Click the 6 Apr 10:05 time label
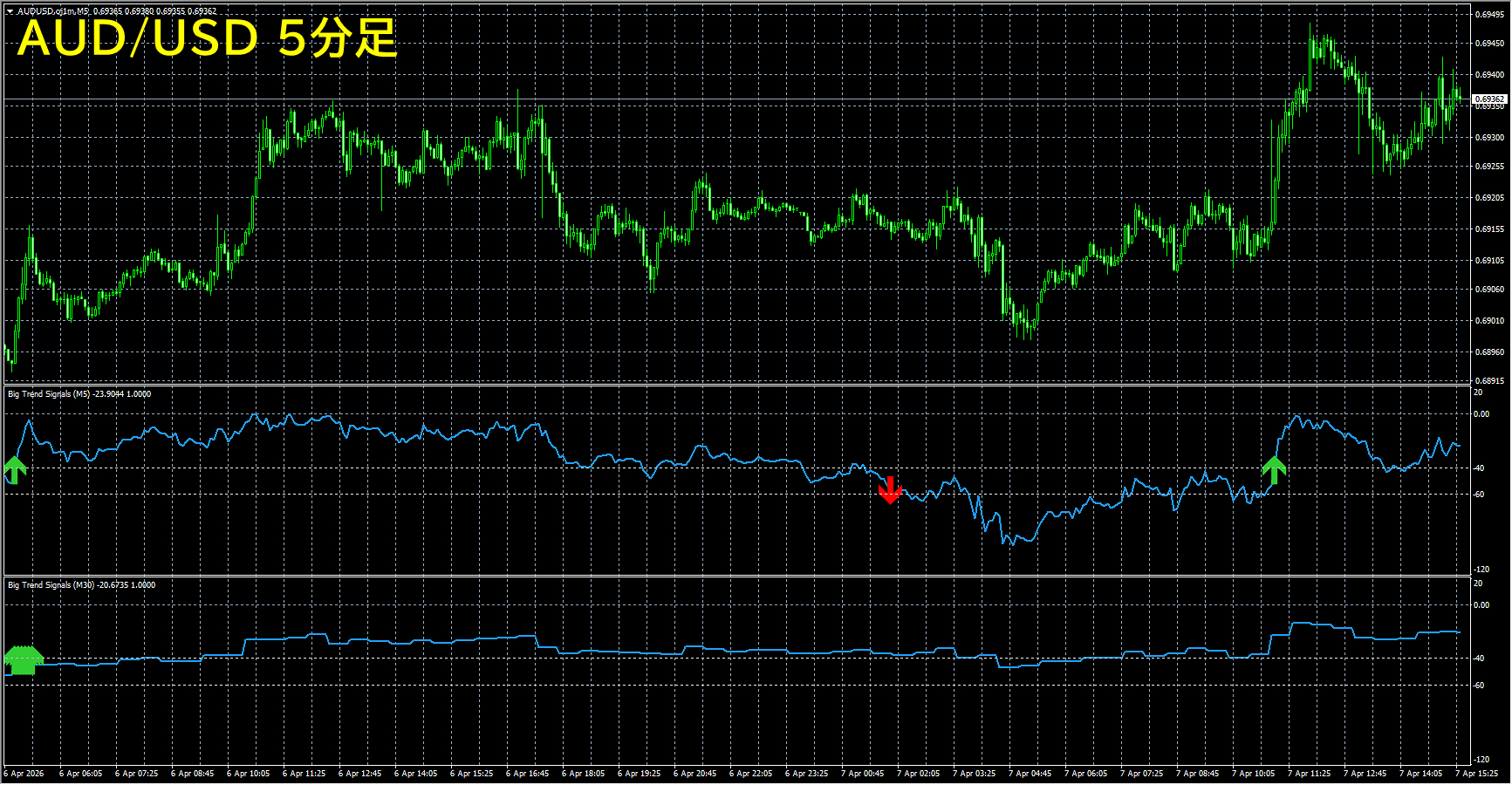The height and width of the screenshot is (785, 1512). 248,774
